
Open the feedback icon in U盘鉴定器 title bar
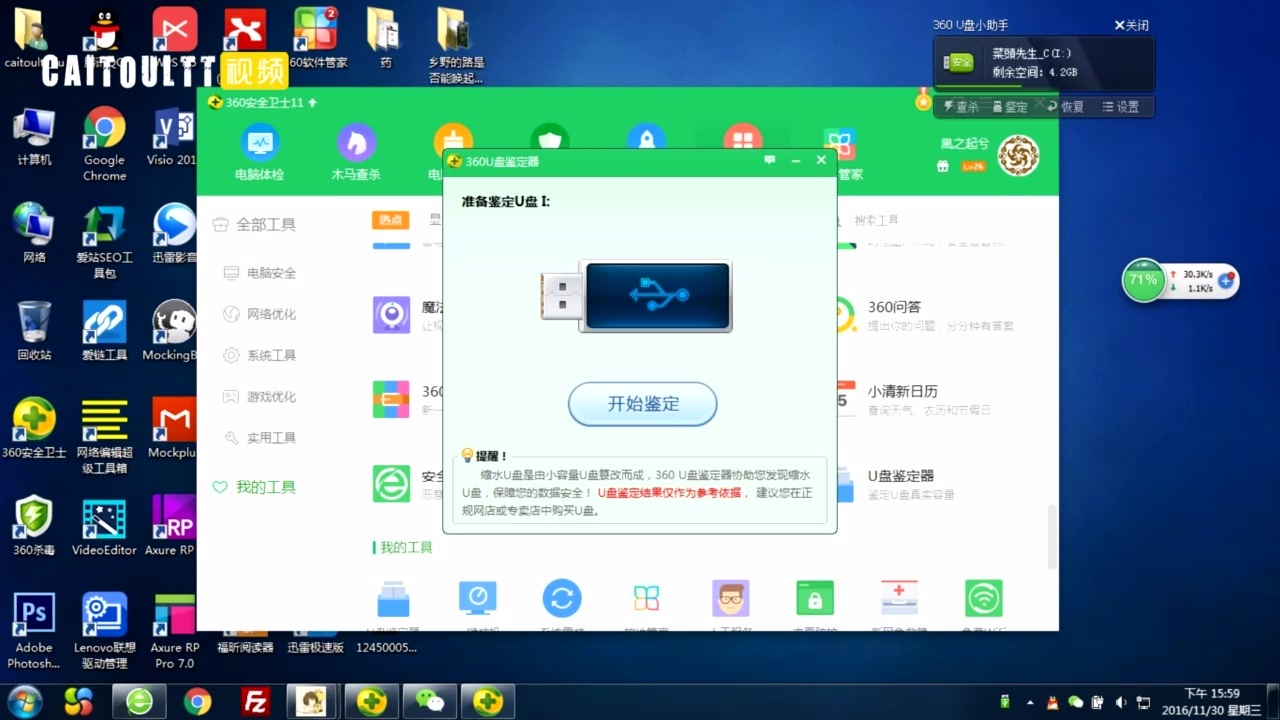[769, 160]
